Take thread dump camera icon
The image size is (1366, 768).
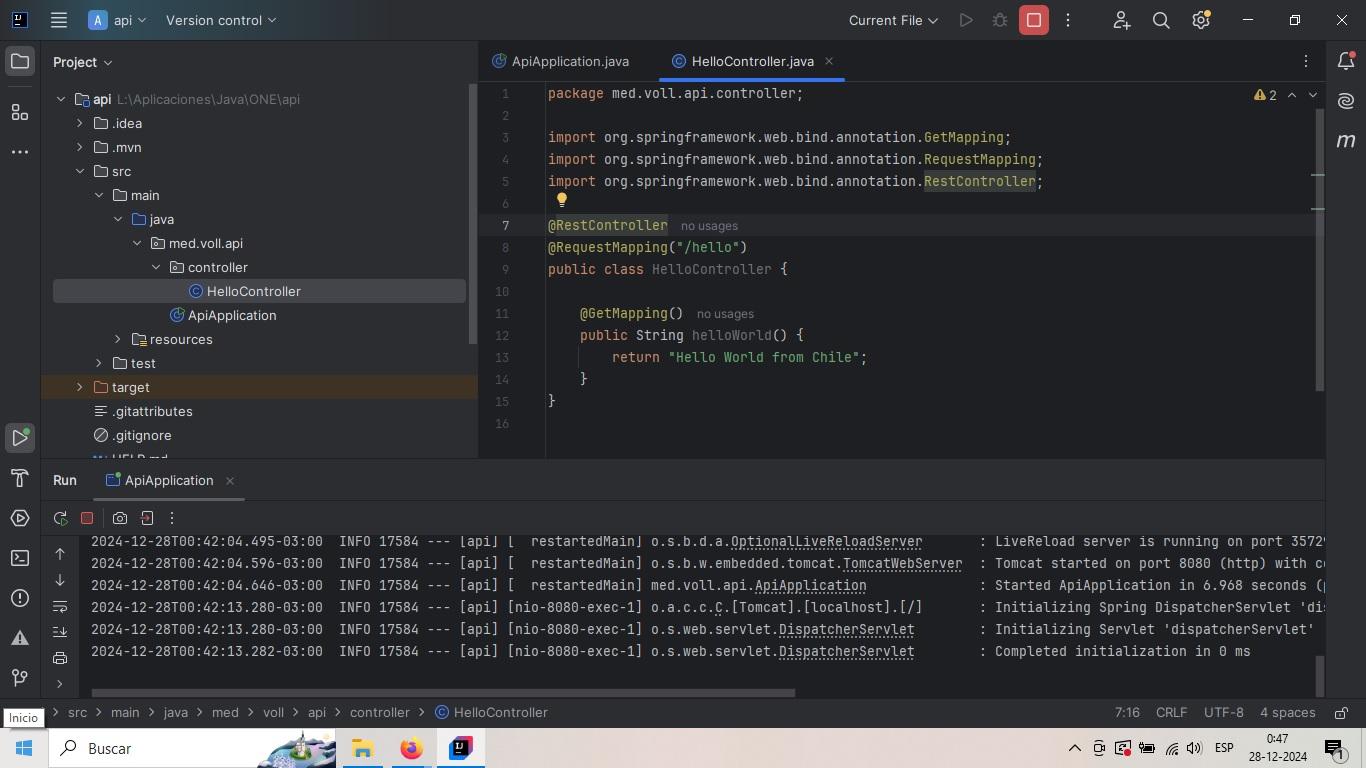click(120, 518)
